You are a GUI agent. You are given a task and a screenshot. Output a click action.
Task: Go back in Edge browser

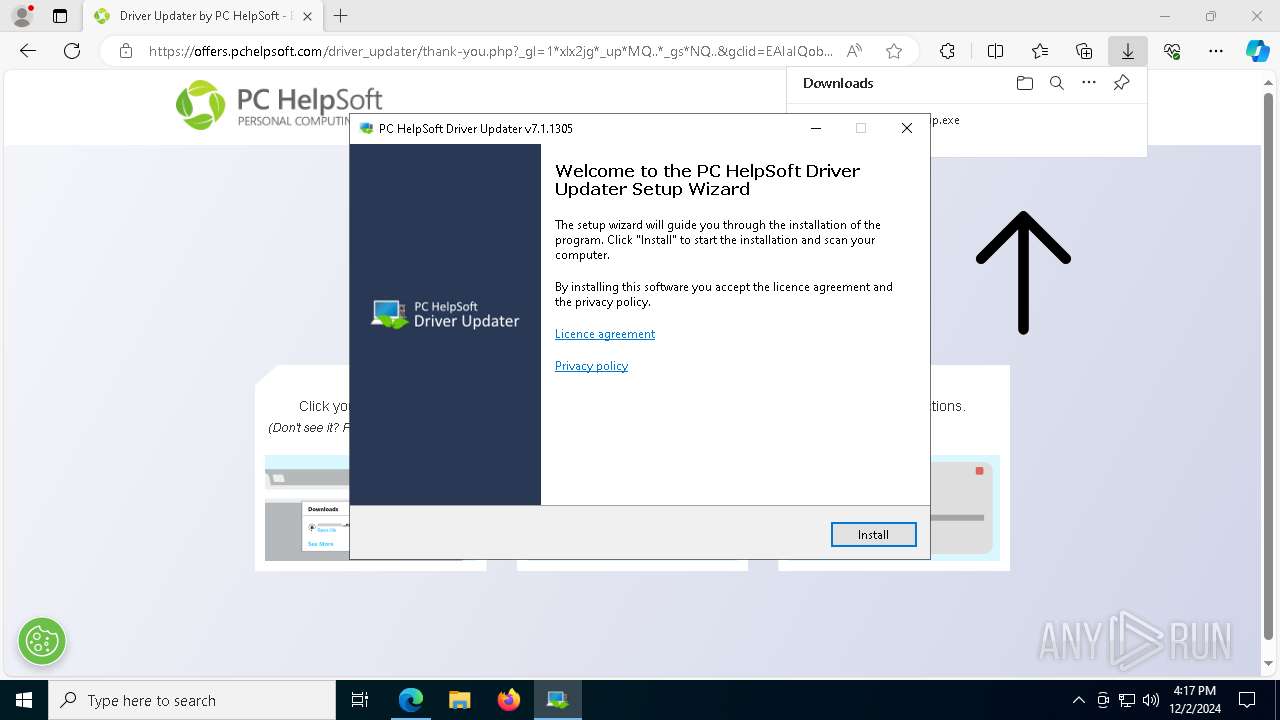click(x=28, y=51)
